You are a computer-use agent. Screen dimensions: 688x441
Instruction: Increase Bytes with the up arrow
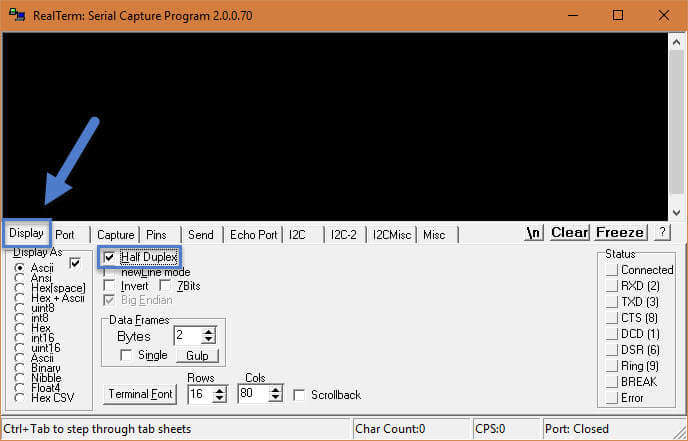[208, 332]
